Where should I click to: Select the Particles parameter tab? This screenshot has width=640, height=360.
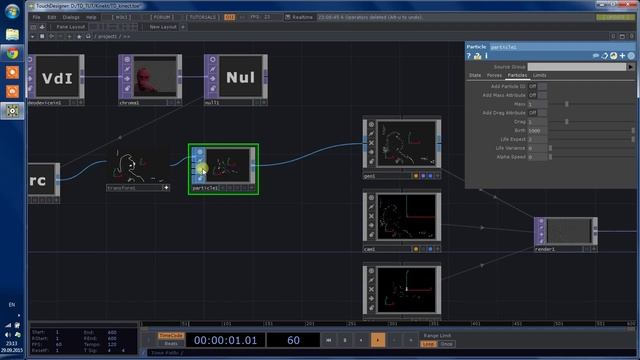(517, 76)
